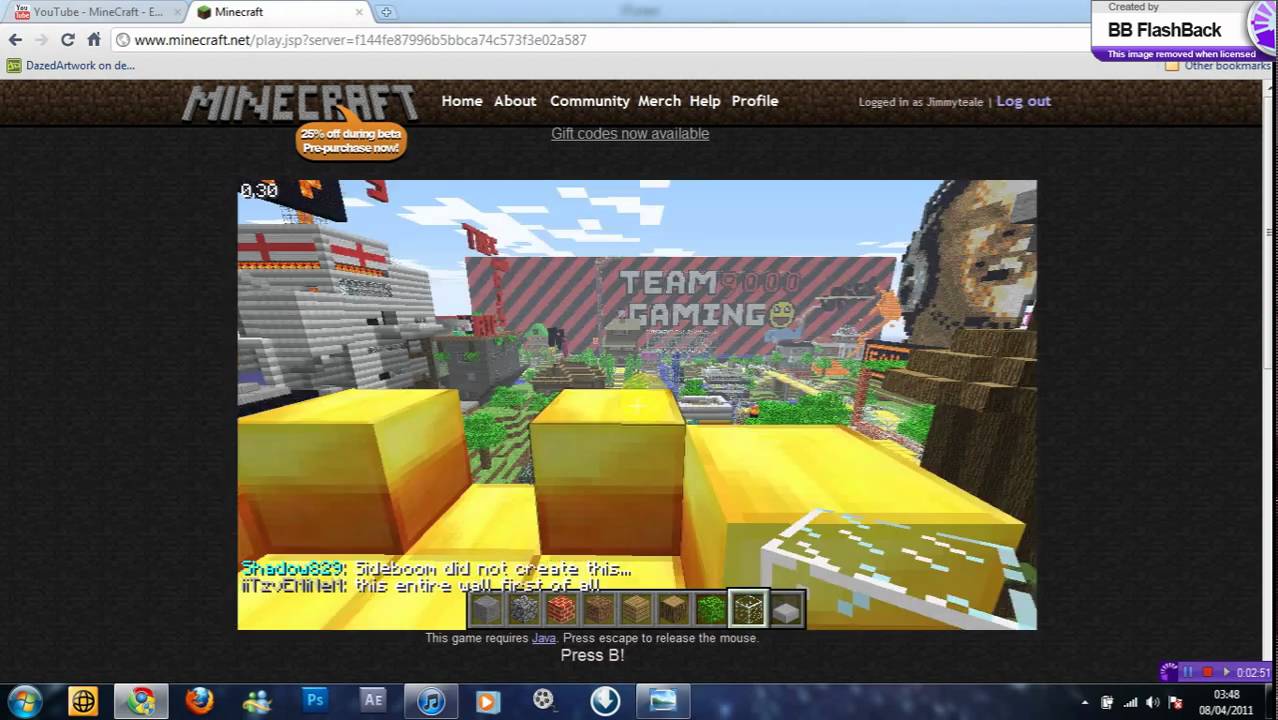The image size is (1278, 720).
Task: Select the wooden planks block in hotbar
Action: 636,608
